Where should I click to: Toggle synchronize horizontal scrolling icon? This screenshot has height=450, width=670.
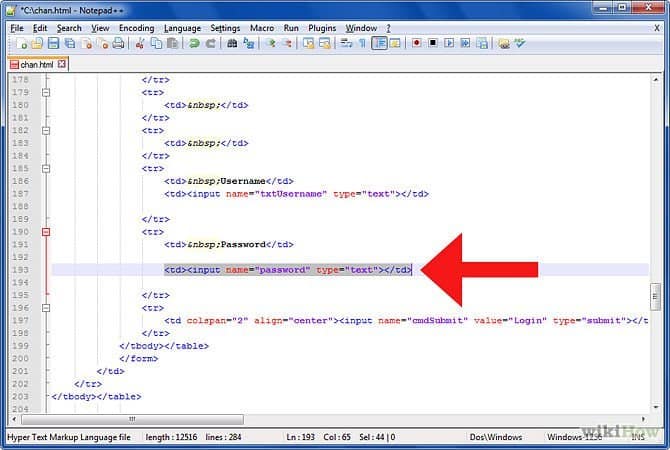click(x=325, y=43)
